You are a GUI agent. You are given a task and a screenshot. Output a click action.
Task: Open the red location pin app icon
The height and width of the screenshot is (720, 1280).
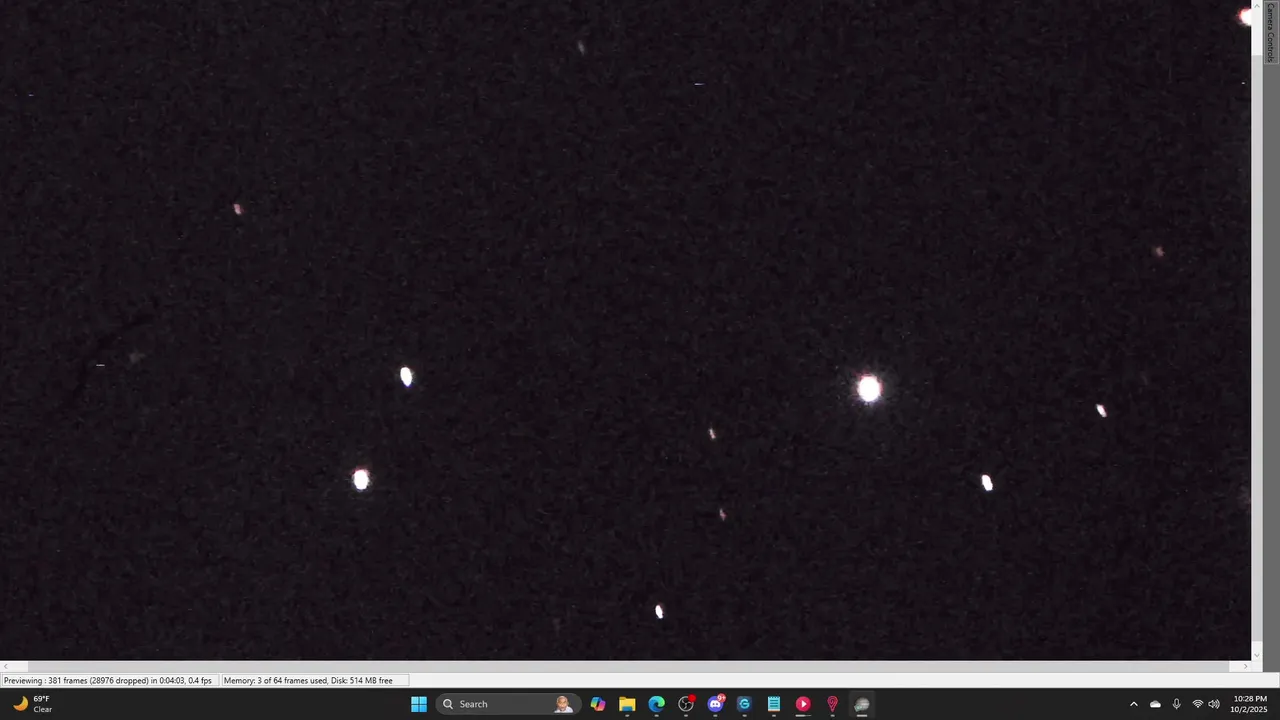832,704
